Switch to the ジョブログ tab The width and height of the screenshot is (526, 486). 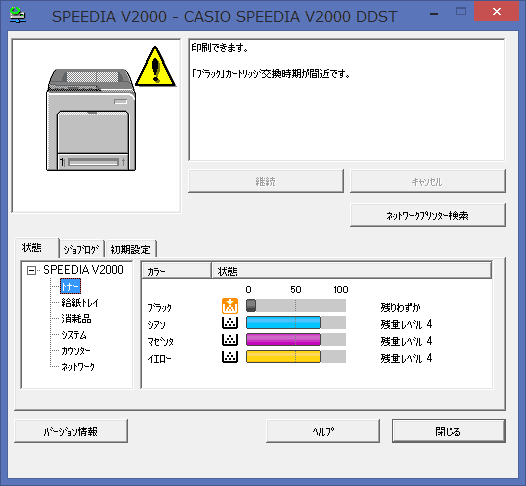(x=82, y=249)
